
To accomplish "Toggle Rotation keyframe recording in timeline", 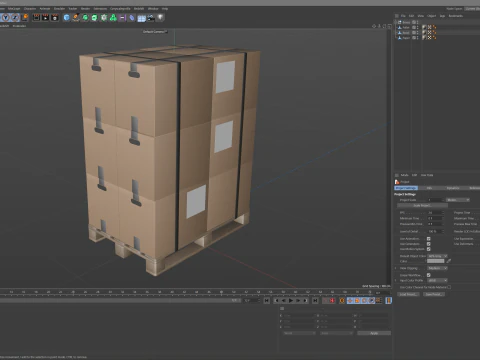I will [364, 301].
